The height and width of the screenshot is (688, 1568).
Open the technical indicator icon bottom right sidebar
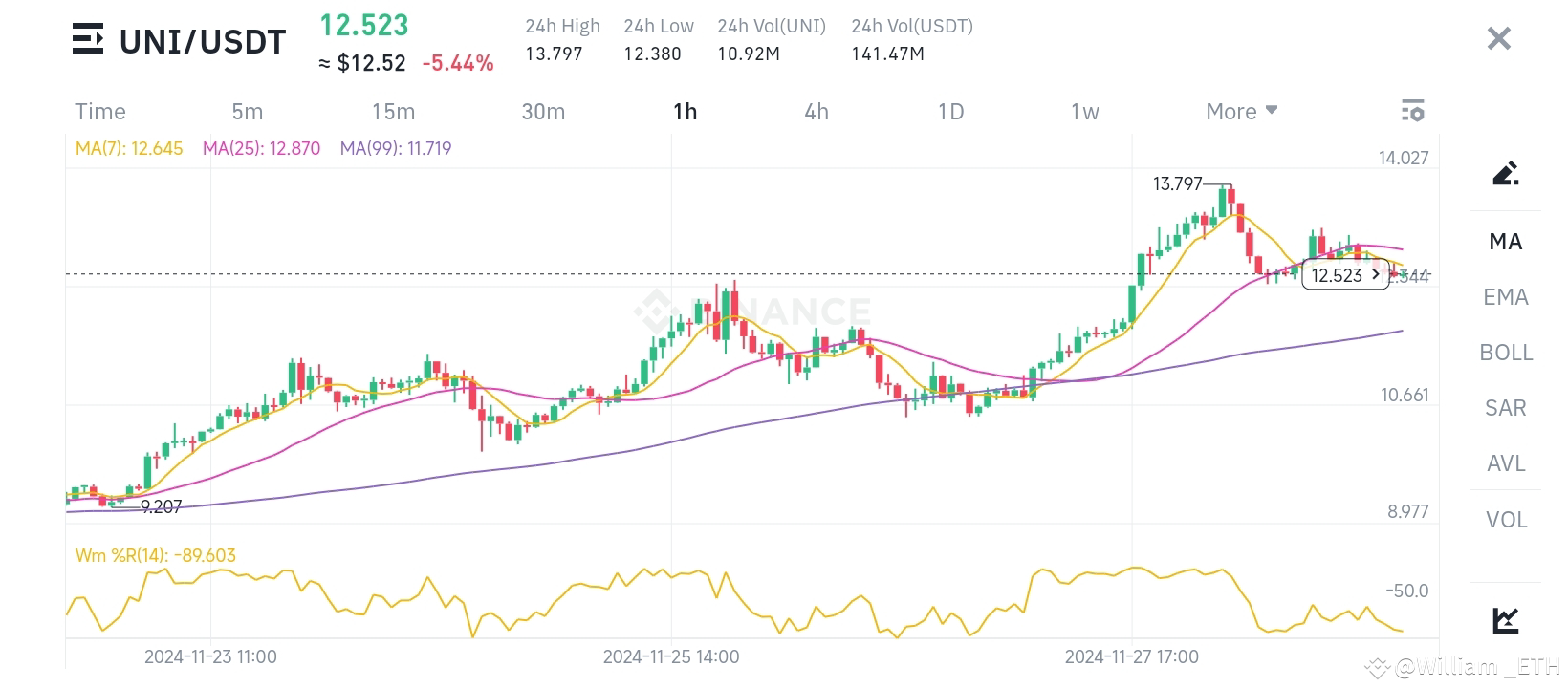tap(1505, 620)
